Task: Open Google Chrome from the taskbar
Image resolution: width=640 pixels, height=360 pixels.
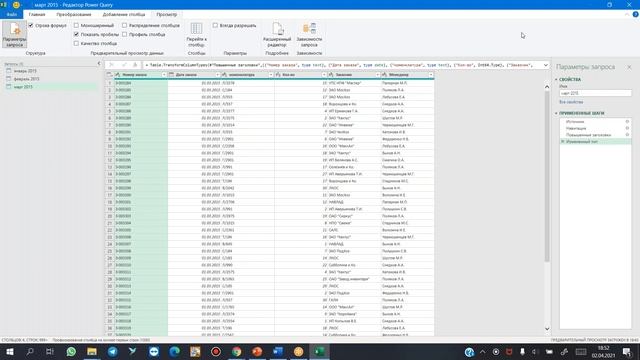Action: pos(236,351)
